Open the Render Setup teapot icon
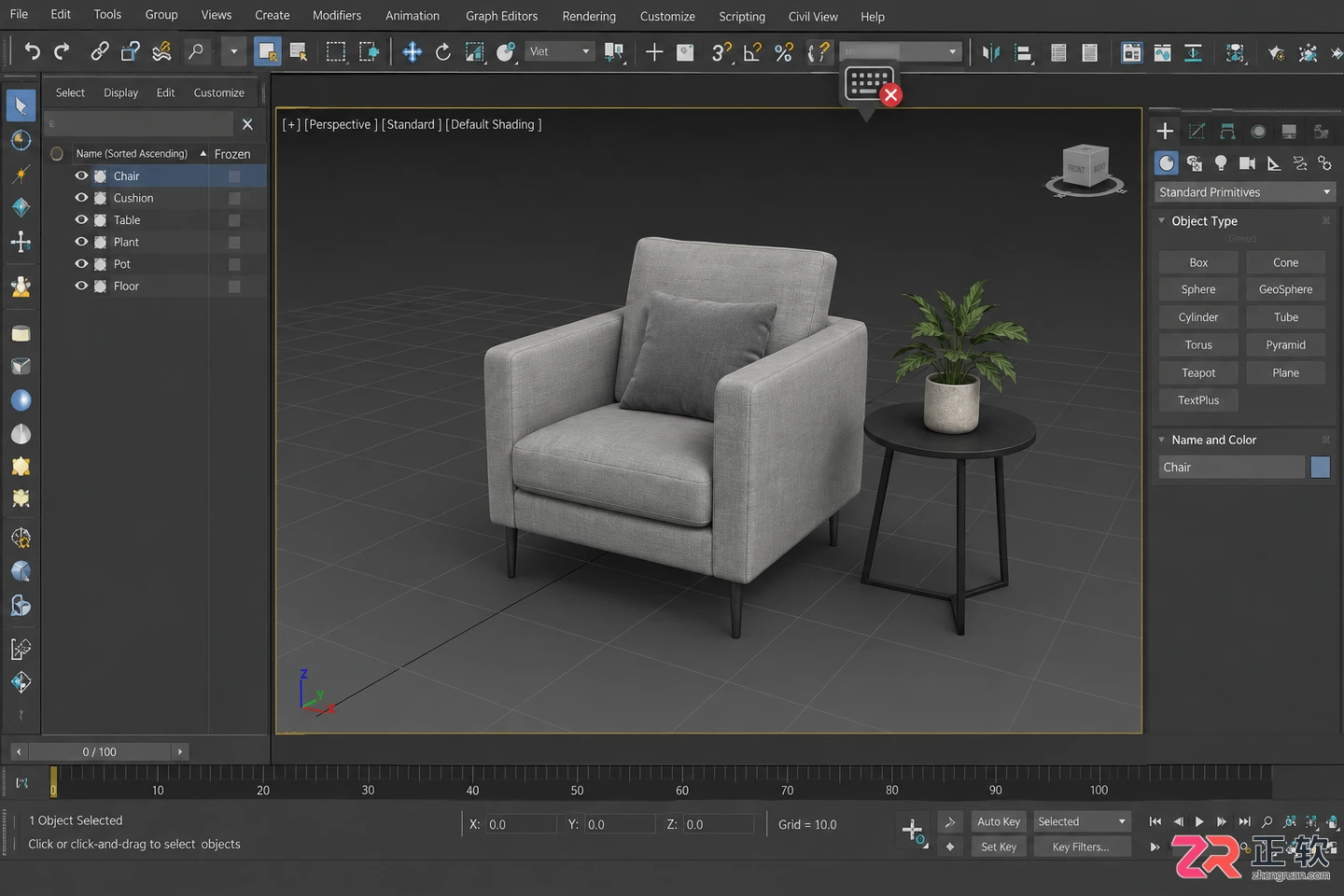This screenshot has width=1344, height=896. pos(1276,52)
